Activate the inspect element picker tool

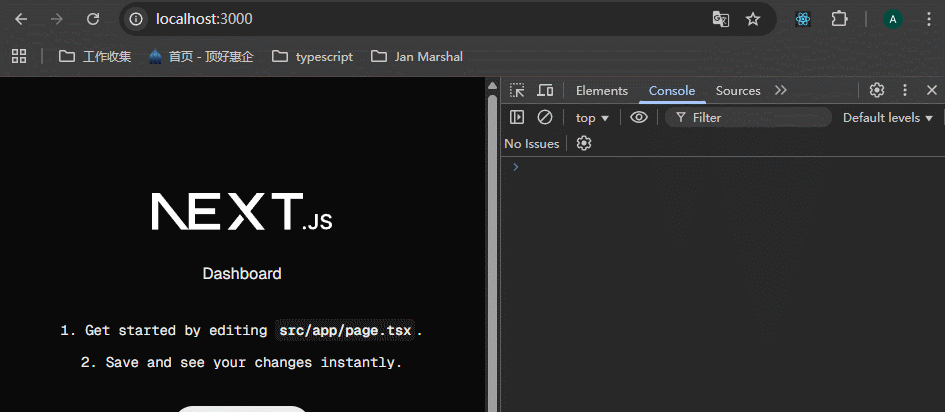pyautogui.click(x=517, y=91)
